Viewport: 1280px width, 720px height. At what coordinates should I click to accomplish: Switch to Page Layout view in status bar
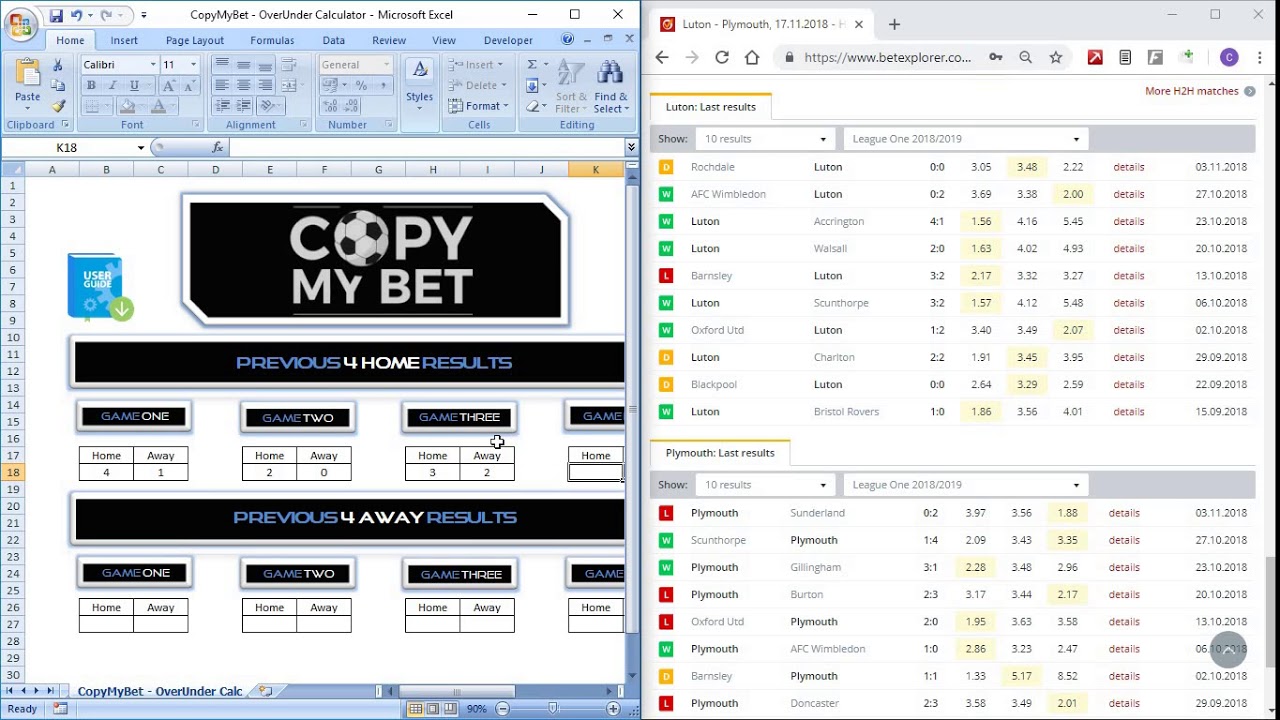coord(433,709)
